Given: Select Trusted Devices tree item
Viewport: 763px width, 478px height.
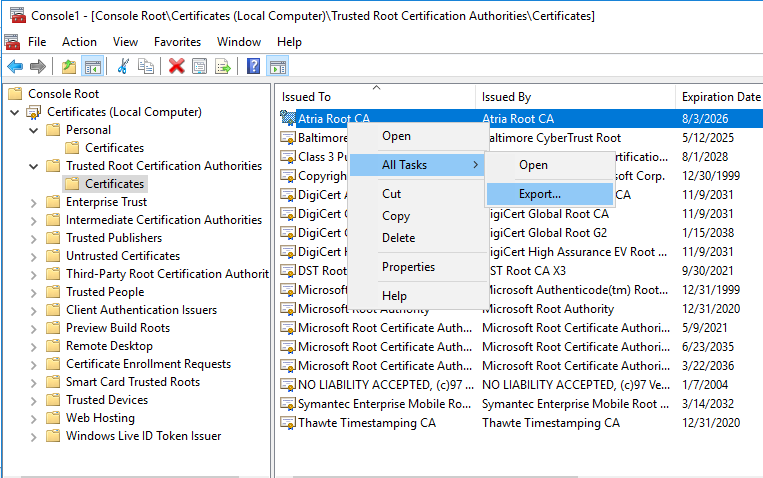Looking at the screenshot, I should pyautogui.click(x=107, y=400).
